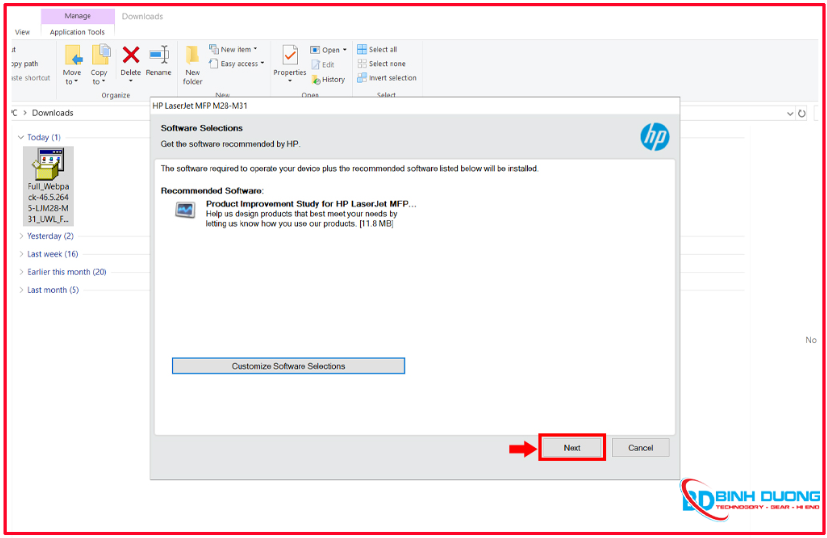The width and height of the screenshot is (827, 538).
Task: Open the View ribbon tab
Action: coord(22,32)
